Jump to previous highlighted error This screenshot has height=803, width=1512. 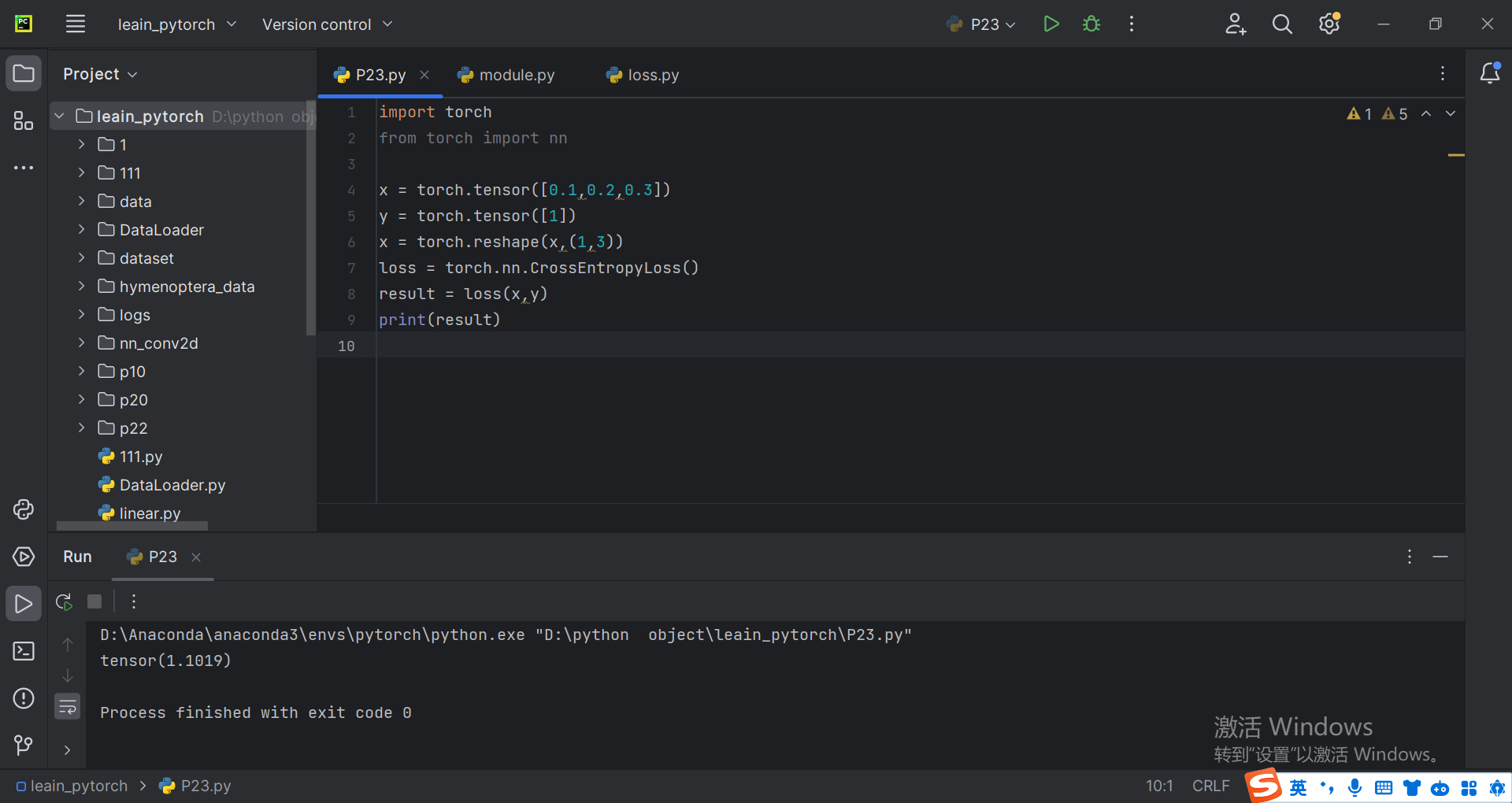point(1426,114)
